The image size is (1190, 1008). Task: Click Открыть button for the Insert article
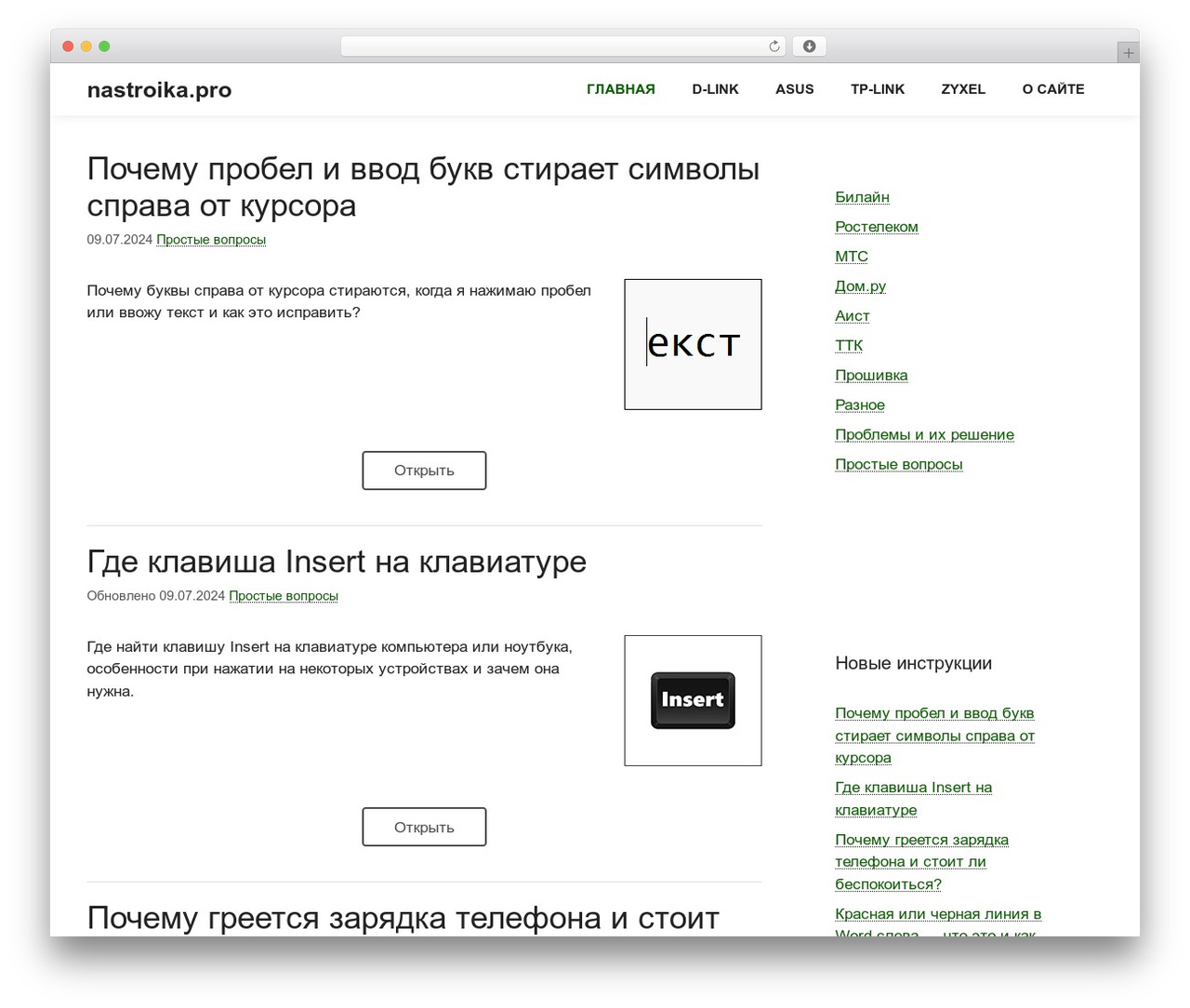(x=424, y=827)
